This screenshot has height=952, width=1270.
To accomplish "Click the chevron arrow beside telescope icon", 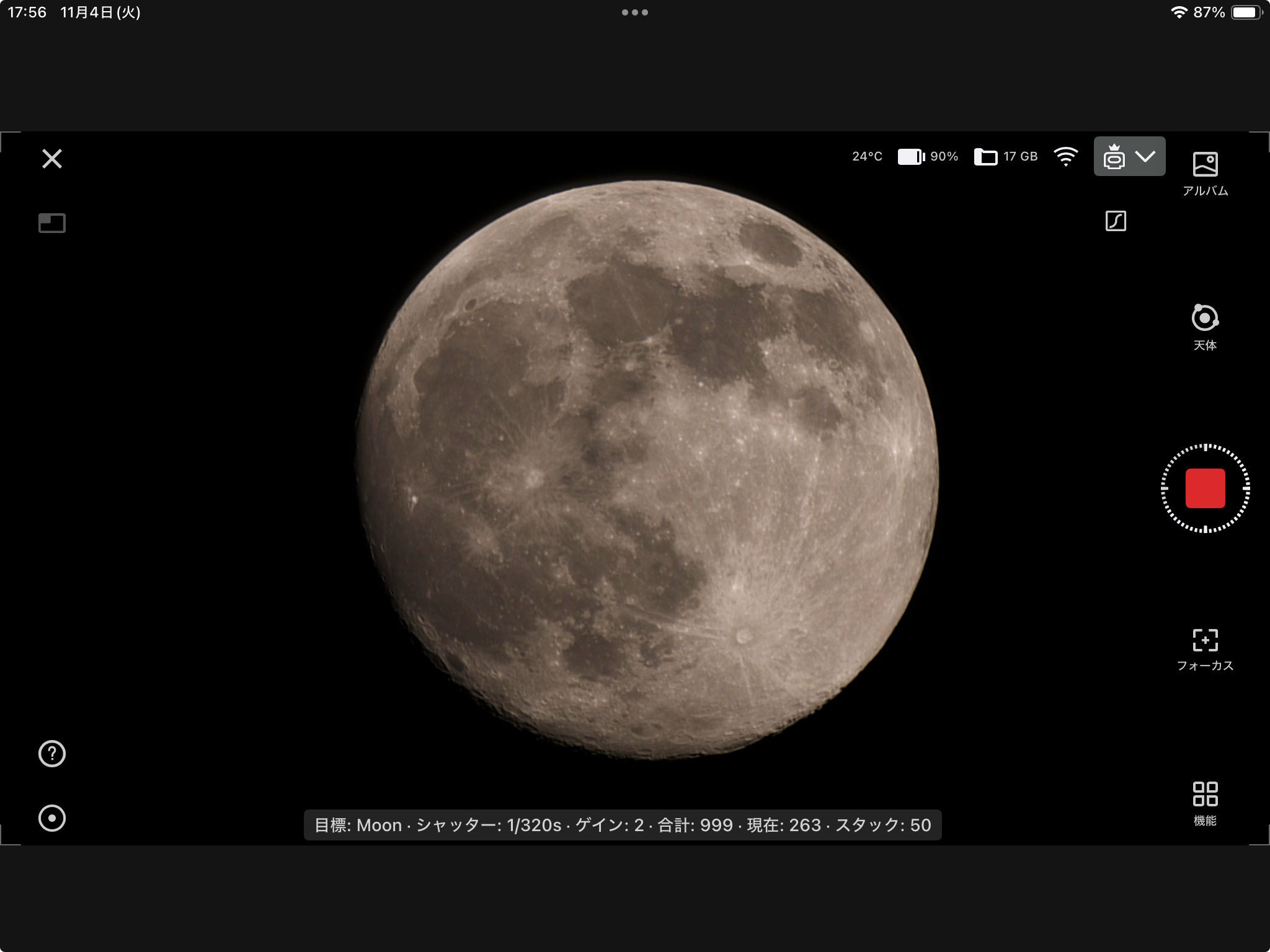I will (x=1145, y=156).
